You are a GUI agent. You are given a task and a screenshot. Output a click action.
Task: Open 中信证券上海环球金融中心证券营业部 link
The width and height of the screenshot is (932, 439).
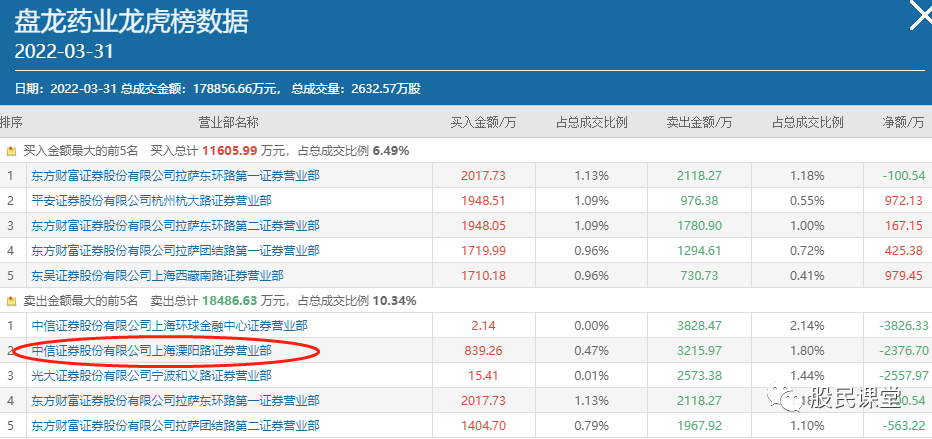point(169,326)
